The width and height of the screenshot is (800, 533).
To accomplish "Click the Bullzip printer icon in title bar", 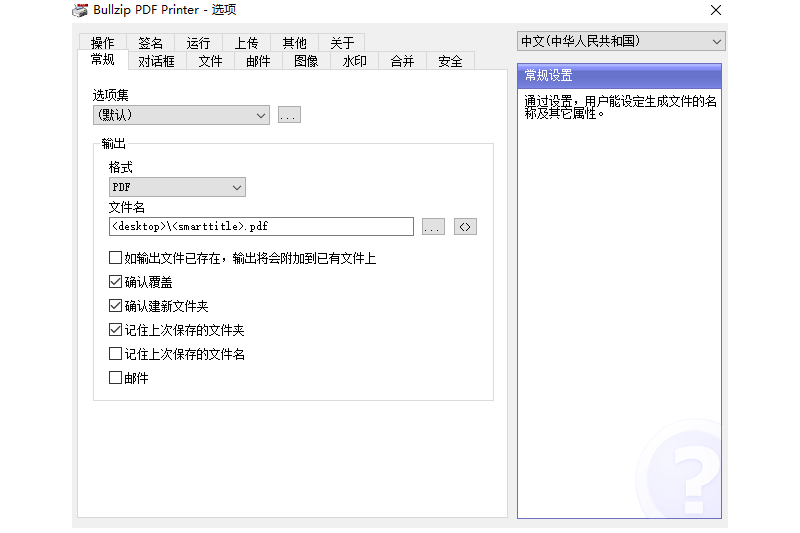I will [80, 10].
